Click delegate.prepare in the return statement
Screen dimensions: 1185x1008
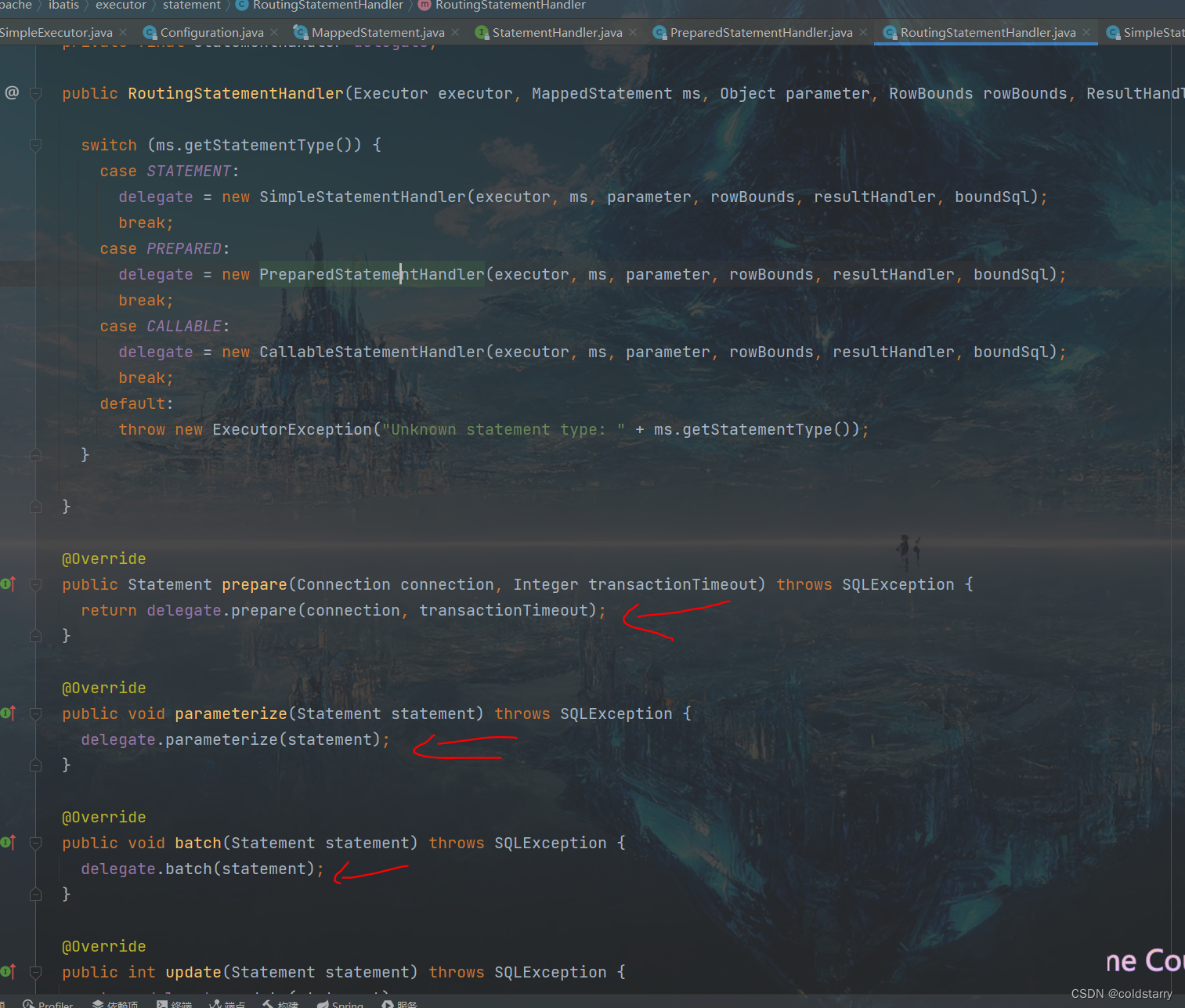222,610
